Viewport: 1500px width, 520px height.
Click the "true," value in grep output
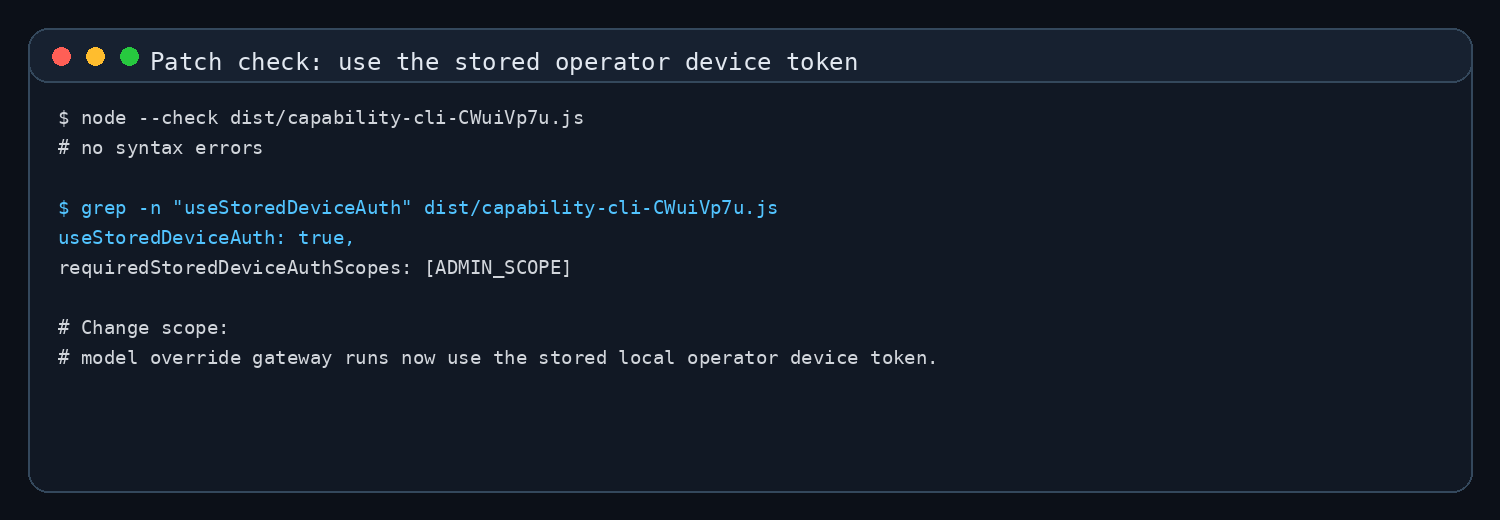[327, 238]
